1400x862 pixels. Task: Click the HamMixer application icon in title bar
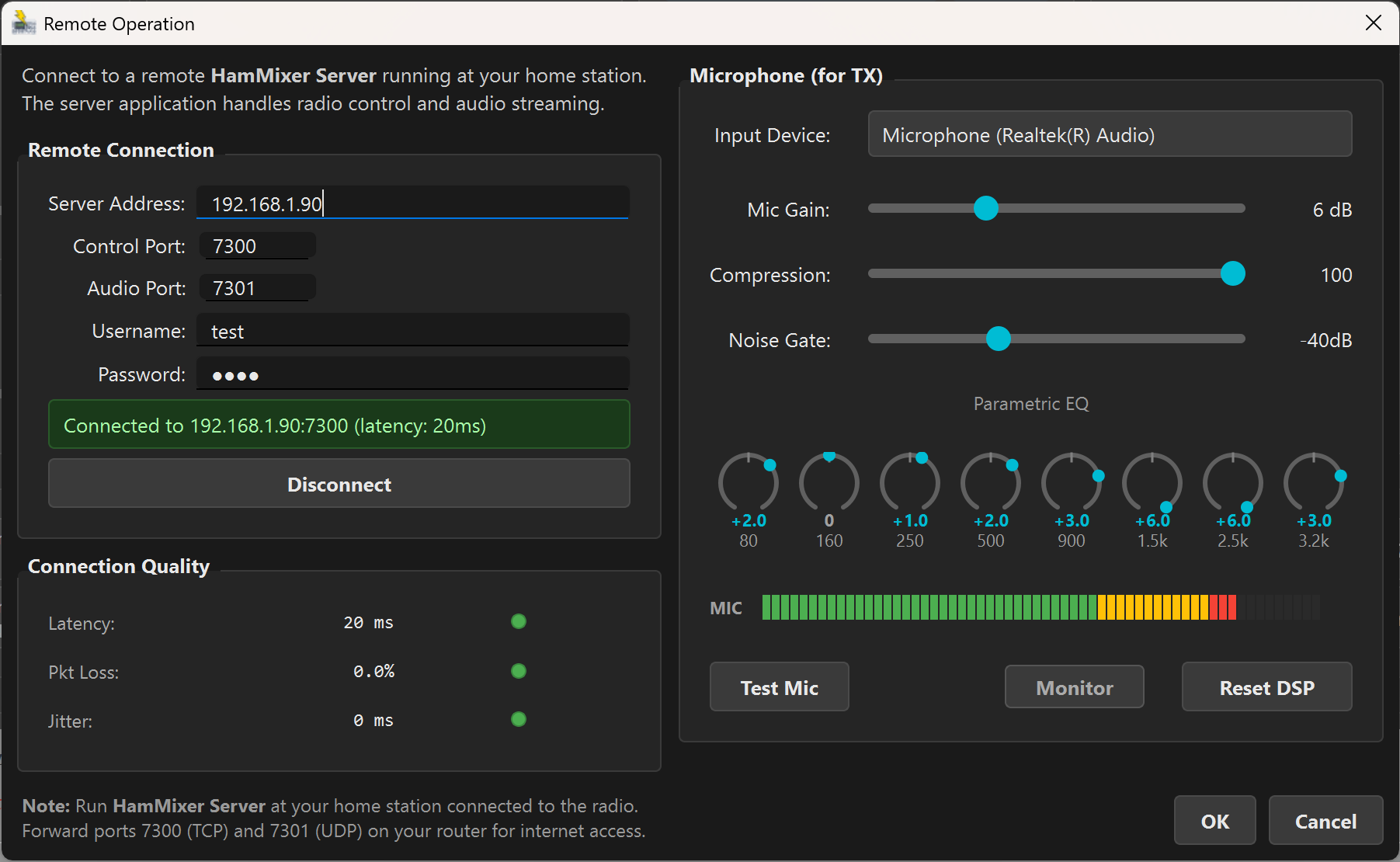pyautogui.click(x=22, y=23)
